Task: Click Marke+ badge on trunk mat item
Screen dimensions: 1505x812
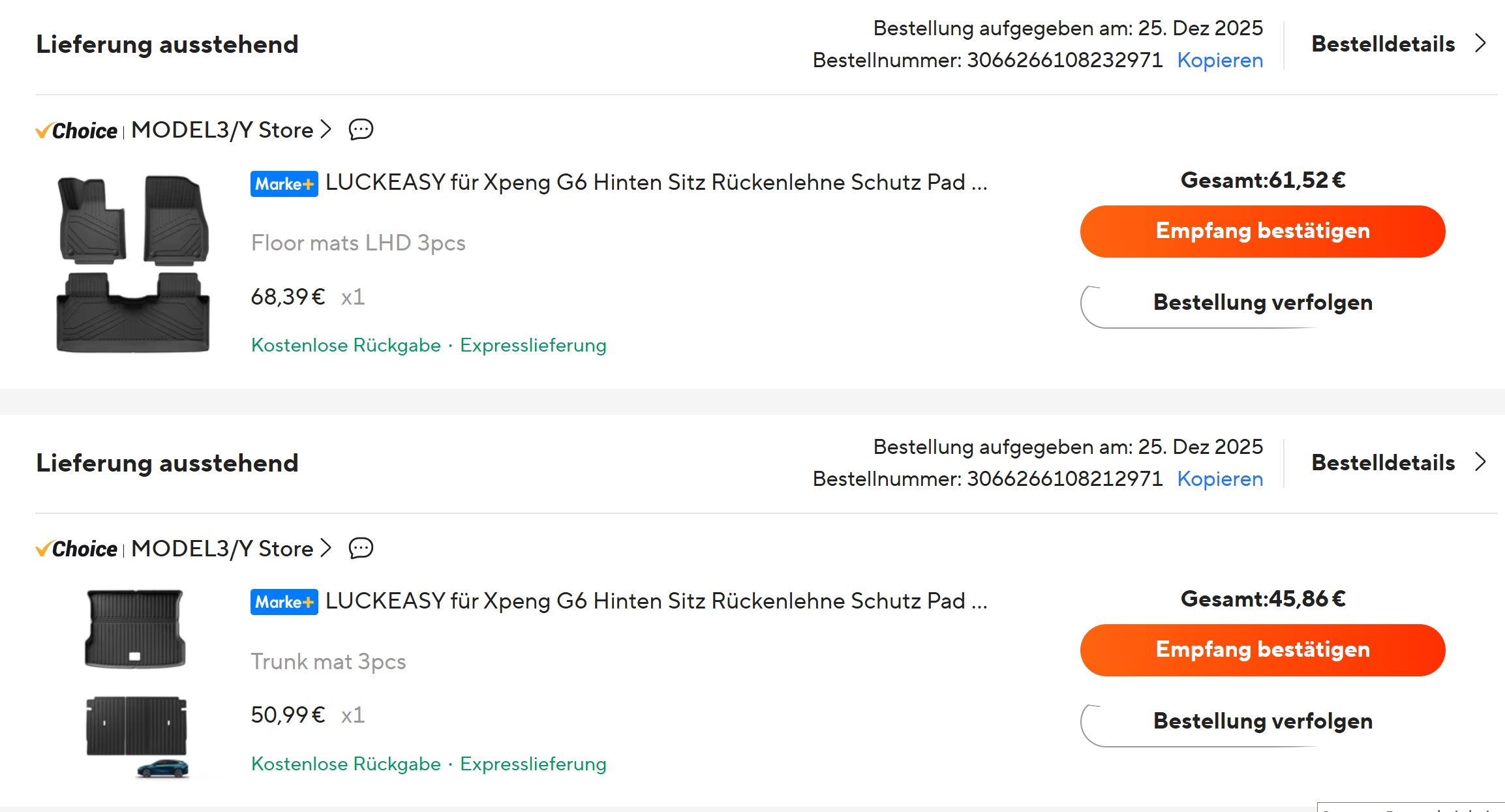Action: point(284,602)
